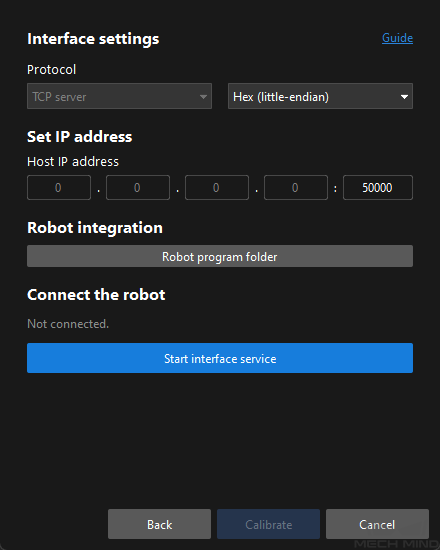
Task: Expand the TCP server dropdown arrow
Action: point(203,97)
